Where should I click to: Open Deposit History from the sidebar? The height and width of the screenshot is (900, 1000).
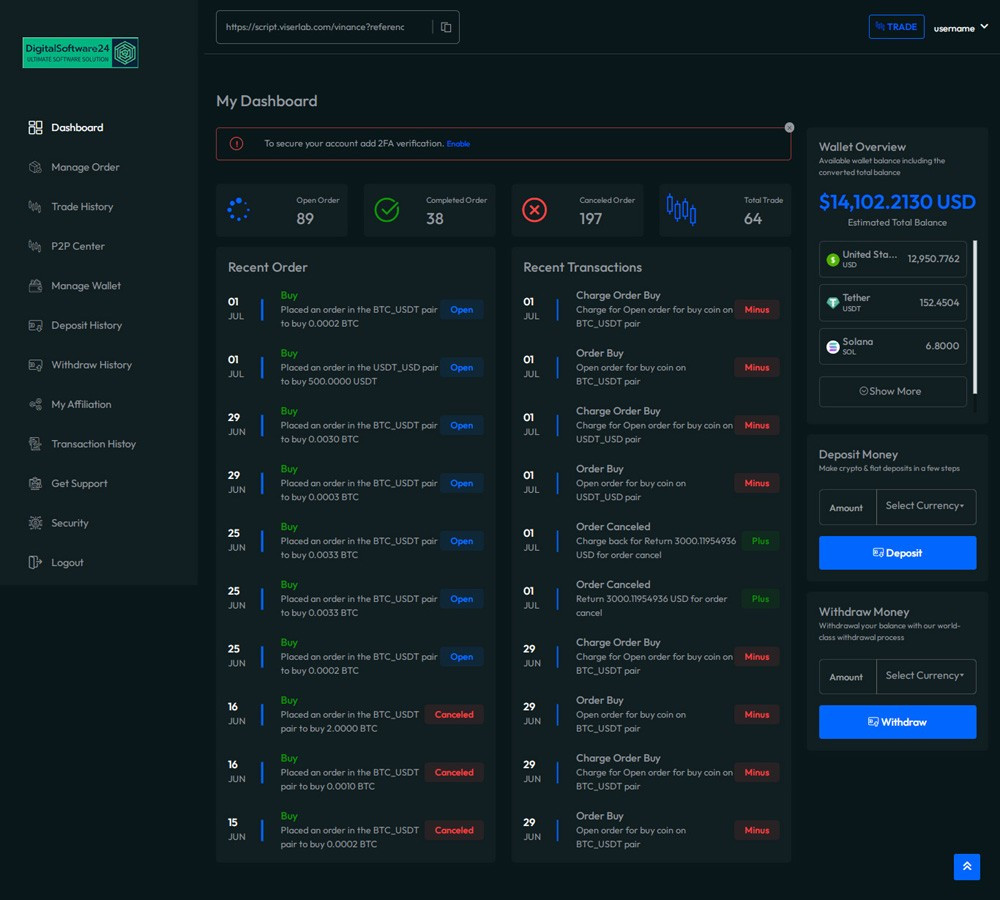point(86,325)
